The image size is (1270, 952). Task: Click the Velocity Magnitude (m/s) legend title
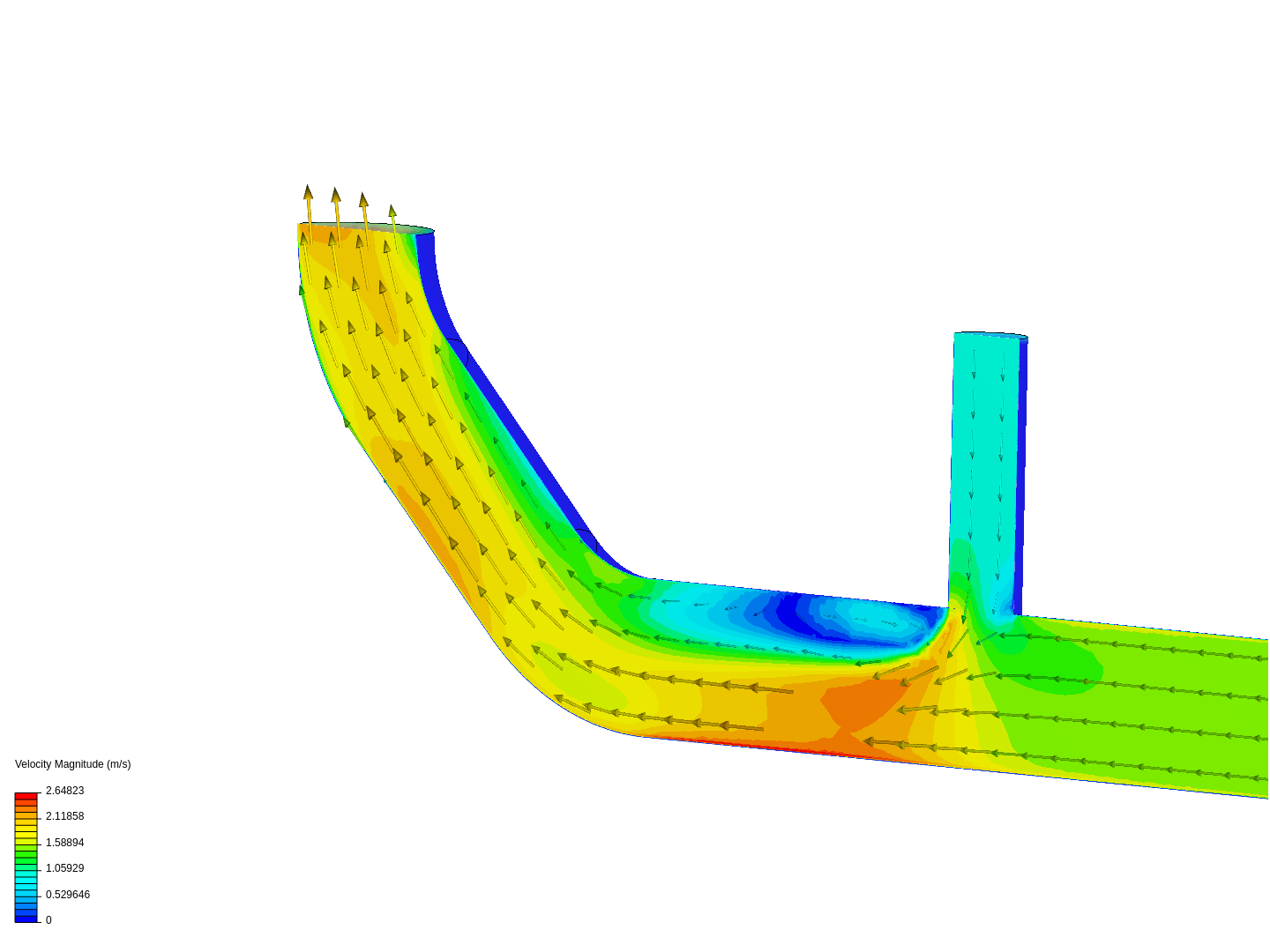click(72, 764)
